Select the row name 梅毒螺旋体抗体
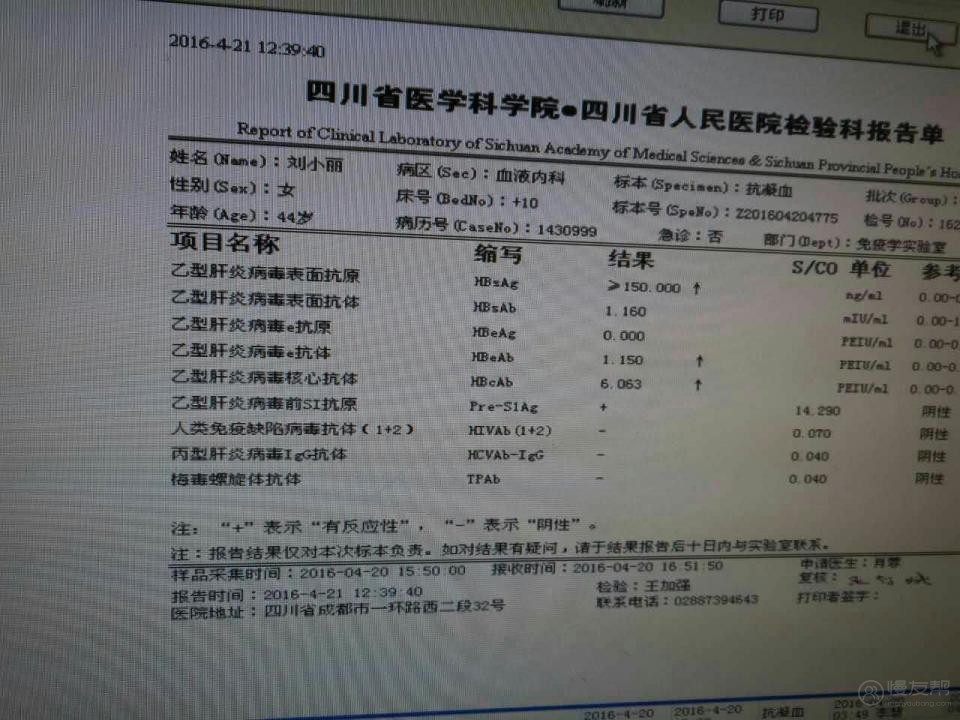The height and width of the screenshot is (720, 960). point(236,479)
